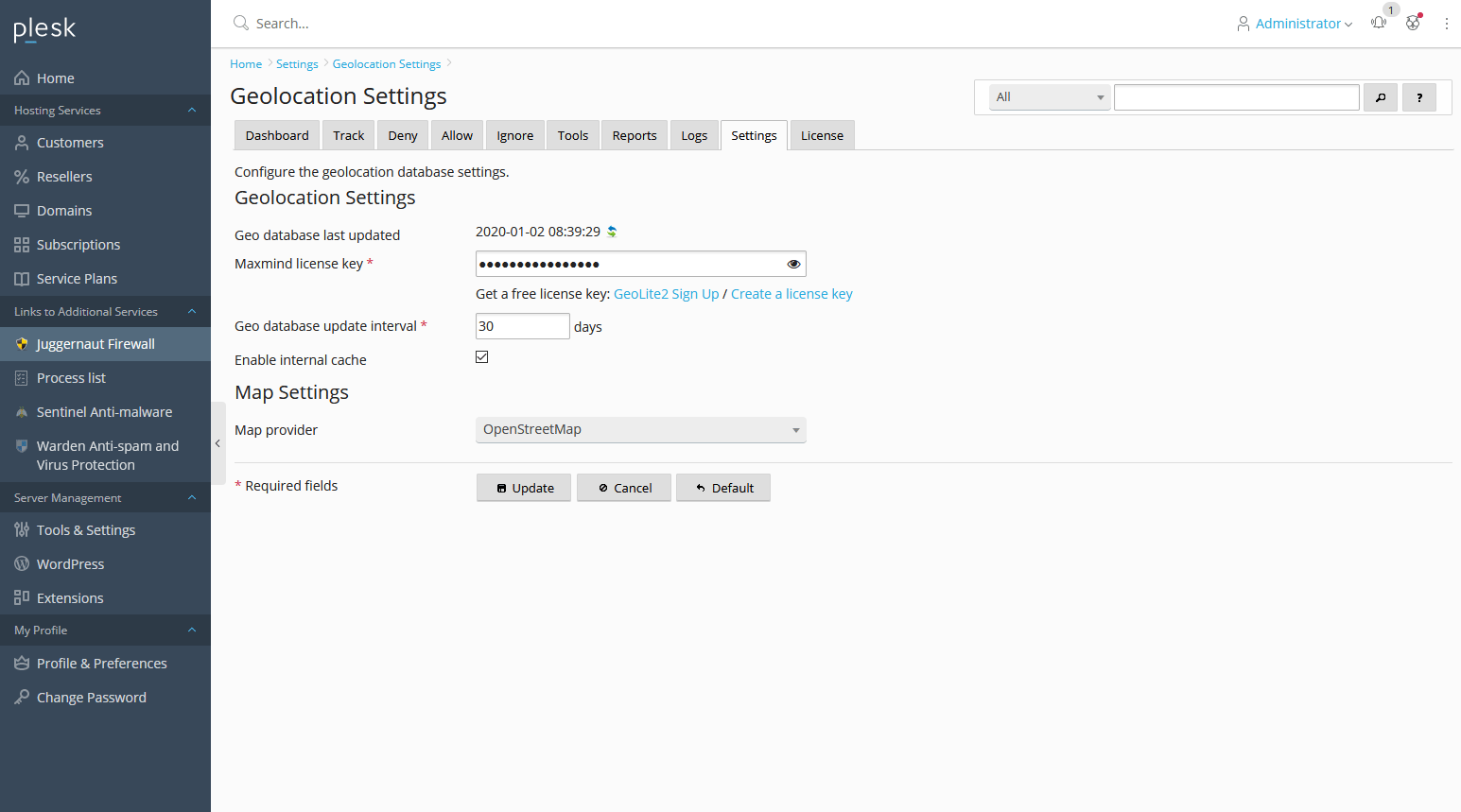
Task: Click the Settings breadcrumb link
Action: (x=297, y=64)
